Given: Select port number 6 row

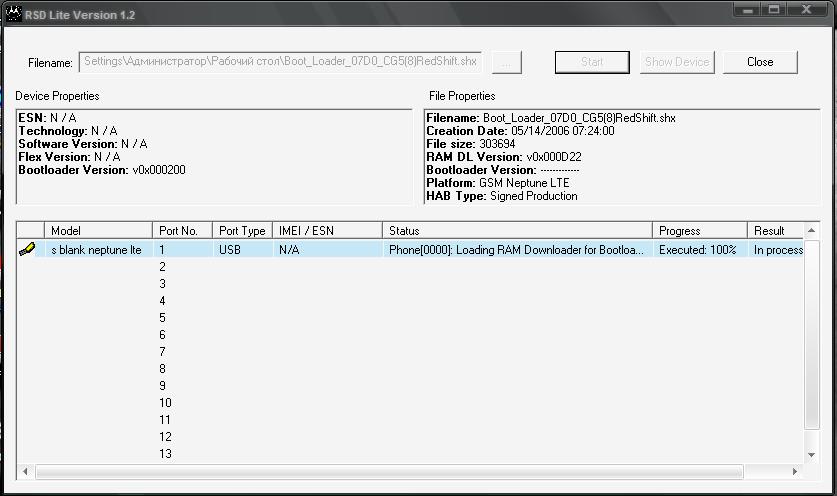Looking at the screenshot, I should coord(162,335).
